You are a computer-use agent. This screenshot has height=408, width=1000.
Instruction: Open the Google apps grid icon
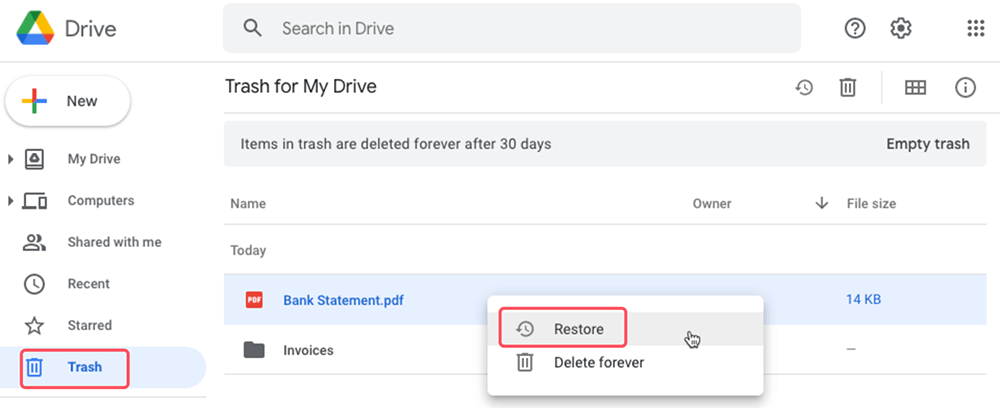coord(976,28)
